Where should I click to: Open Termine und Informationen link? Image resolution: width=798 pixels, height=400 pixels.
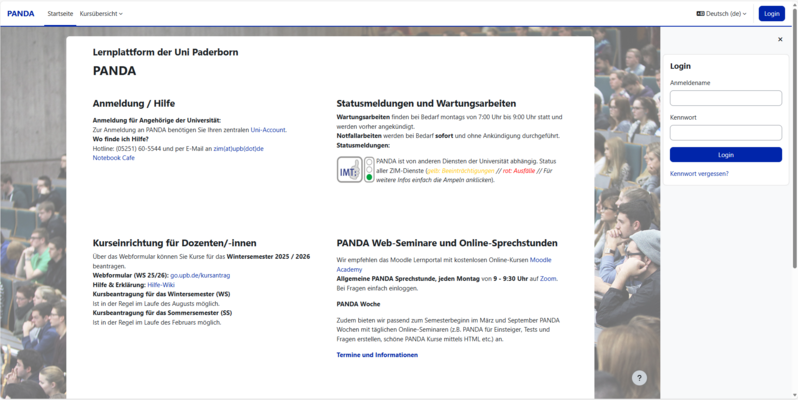pyautogui.click(x=377, y=355)
